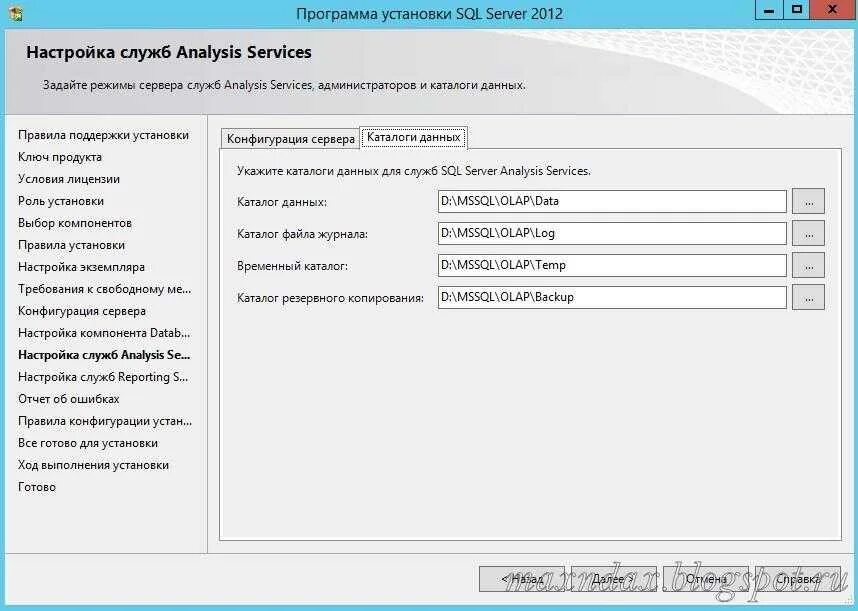Select the Настройка служб Analysis Services sidebar step

(x=104, y=355)
